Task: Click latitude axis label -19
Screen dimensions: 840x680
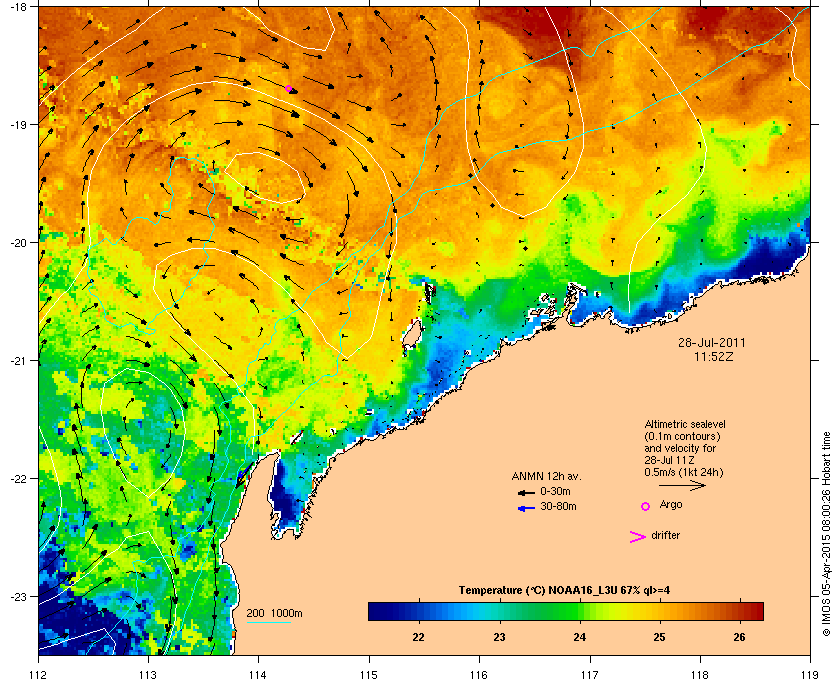Action: pyautogui.click(x=18, y=124)
